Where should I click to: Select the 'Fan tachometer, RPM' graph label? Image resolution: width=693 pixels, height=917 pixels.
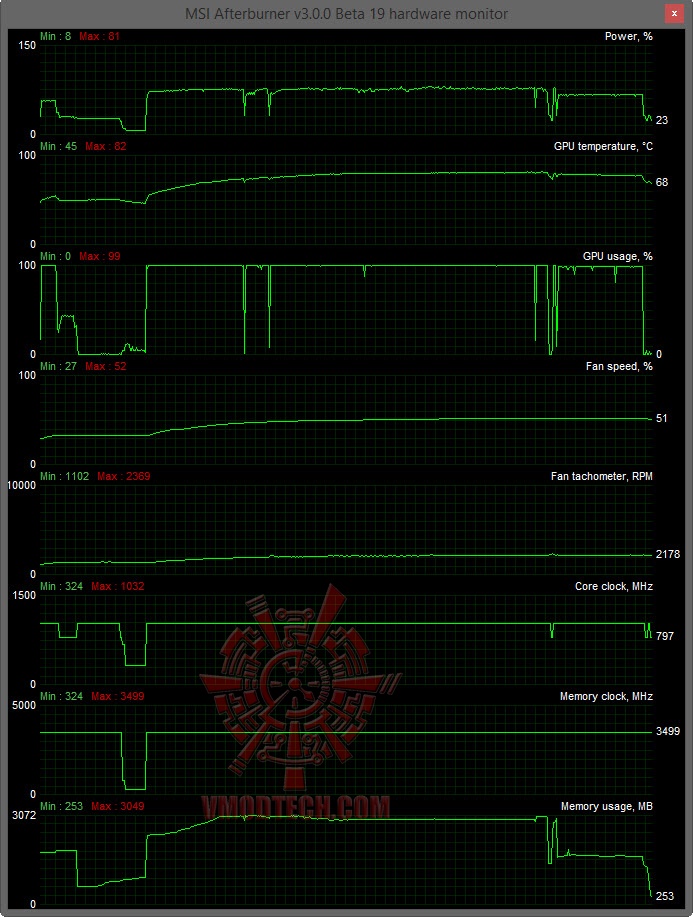[602, 476]
